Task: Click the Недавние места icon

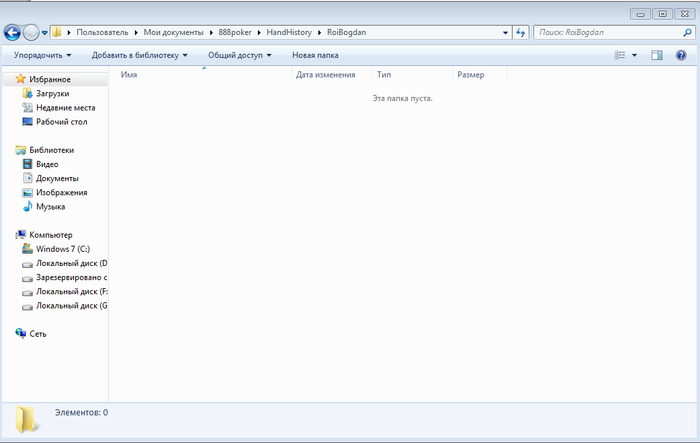Action: (28, 107)
